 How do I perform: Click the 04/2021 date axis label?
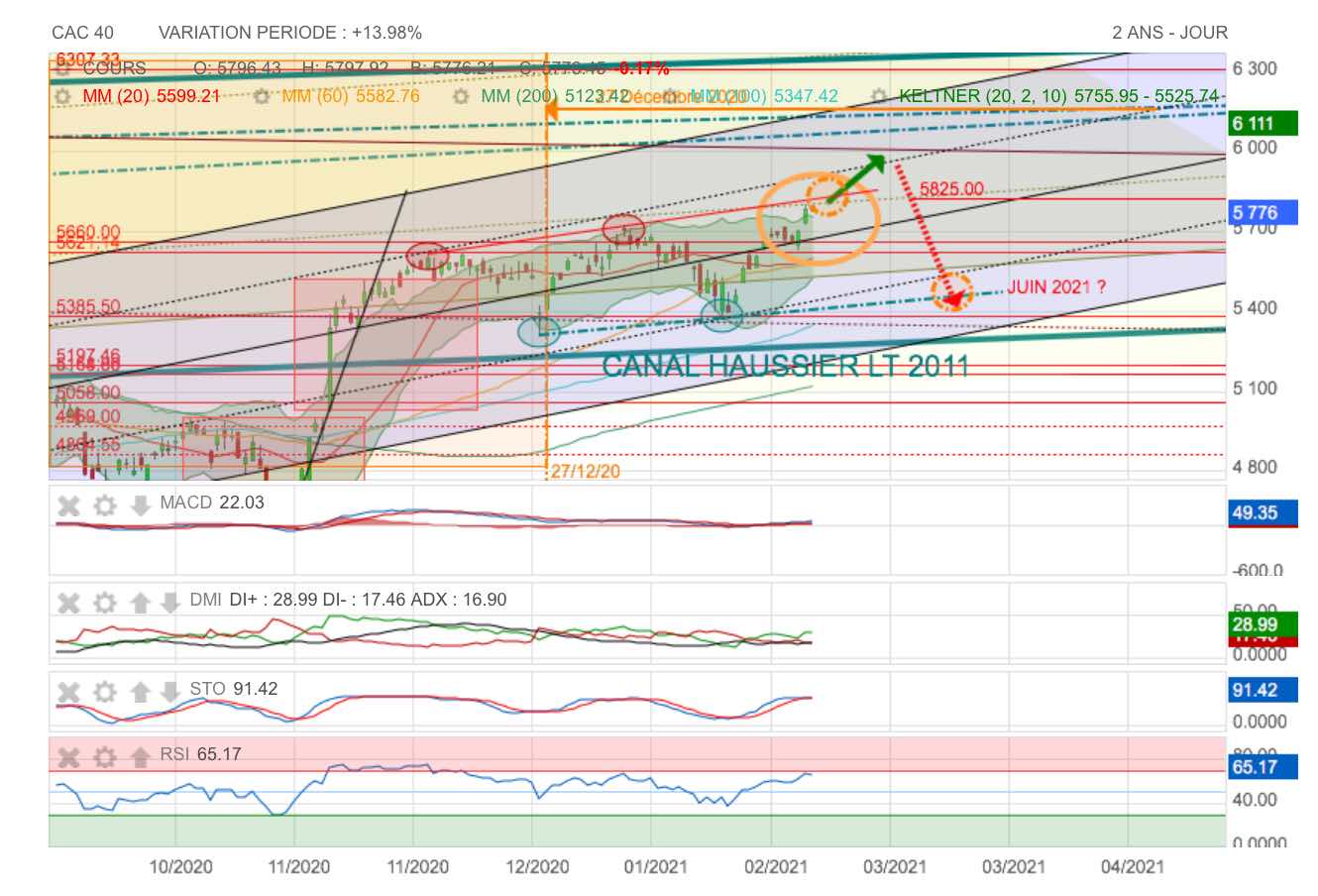pyautogui.click(x=1132, y=867)
